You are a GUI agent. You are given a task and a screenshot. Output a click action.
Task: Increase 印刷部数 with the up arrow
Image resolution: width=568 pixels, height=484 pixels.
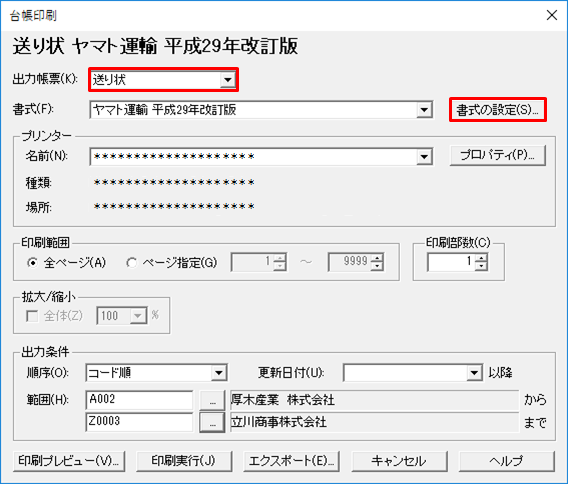pyautogui.click(x=481, y=258)
